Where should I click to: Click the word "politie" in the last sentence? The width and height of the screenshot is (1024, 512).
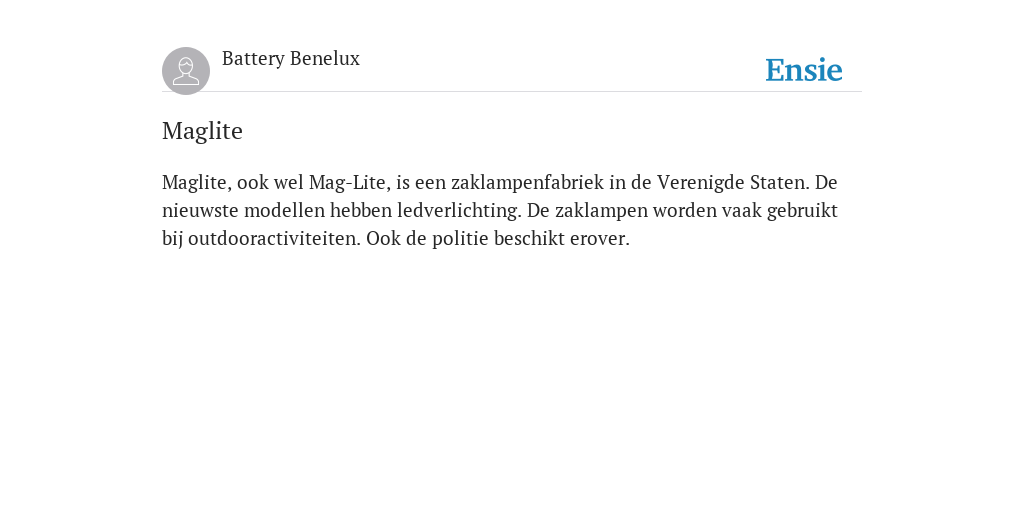pos(458,239)
